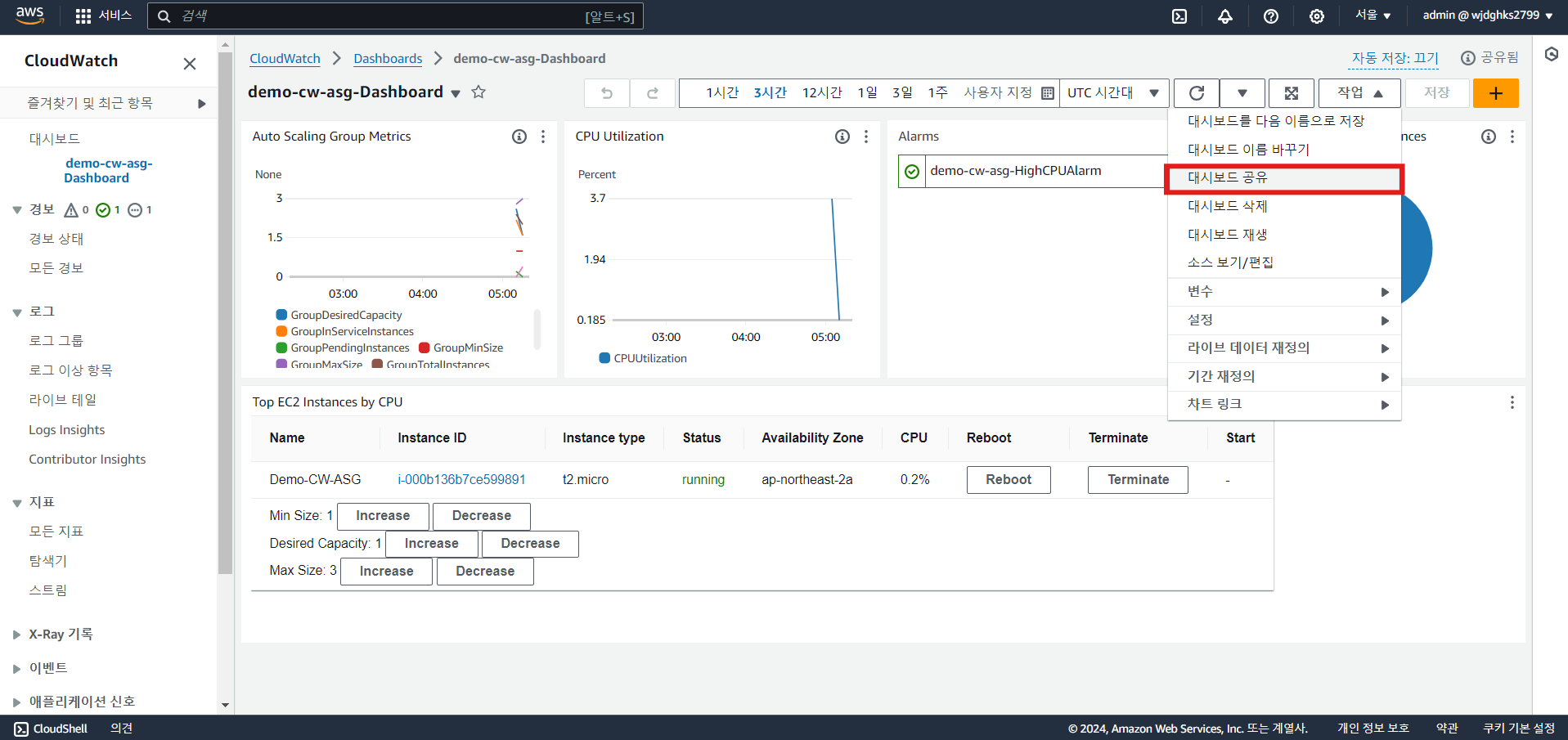Filter alarms by in-alarm warning count
The width and height of the screenshot is (1568, 740).
[76, 210]
